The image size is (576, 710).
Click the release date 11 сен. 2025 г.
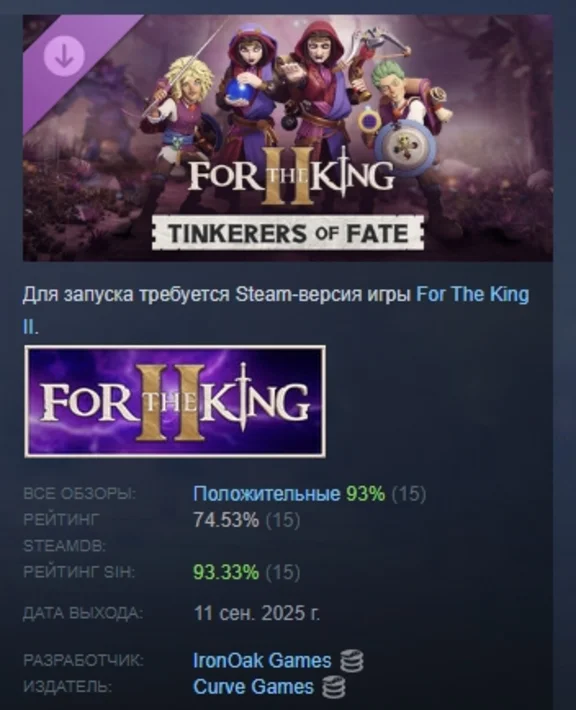[257, 613]
